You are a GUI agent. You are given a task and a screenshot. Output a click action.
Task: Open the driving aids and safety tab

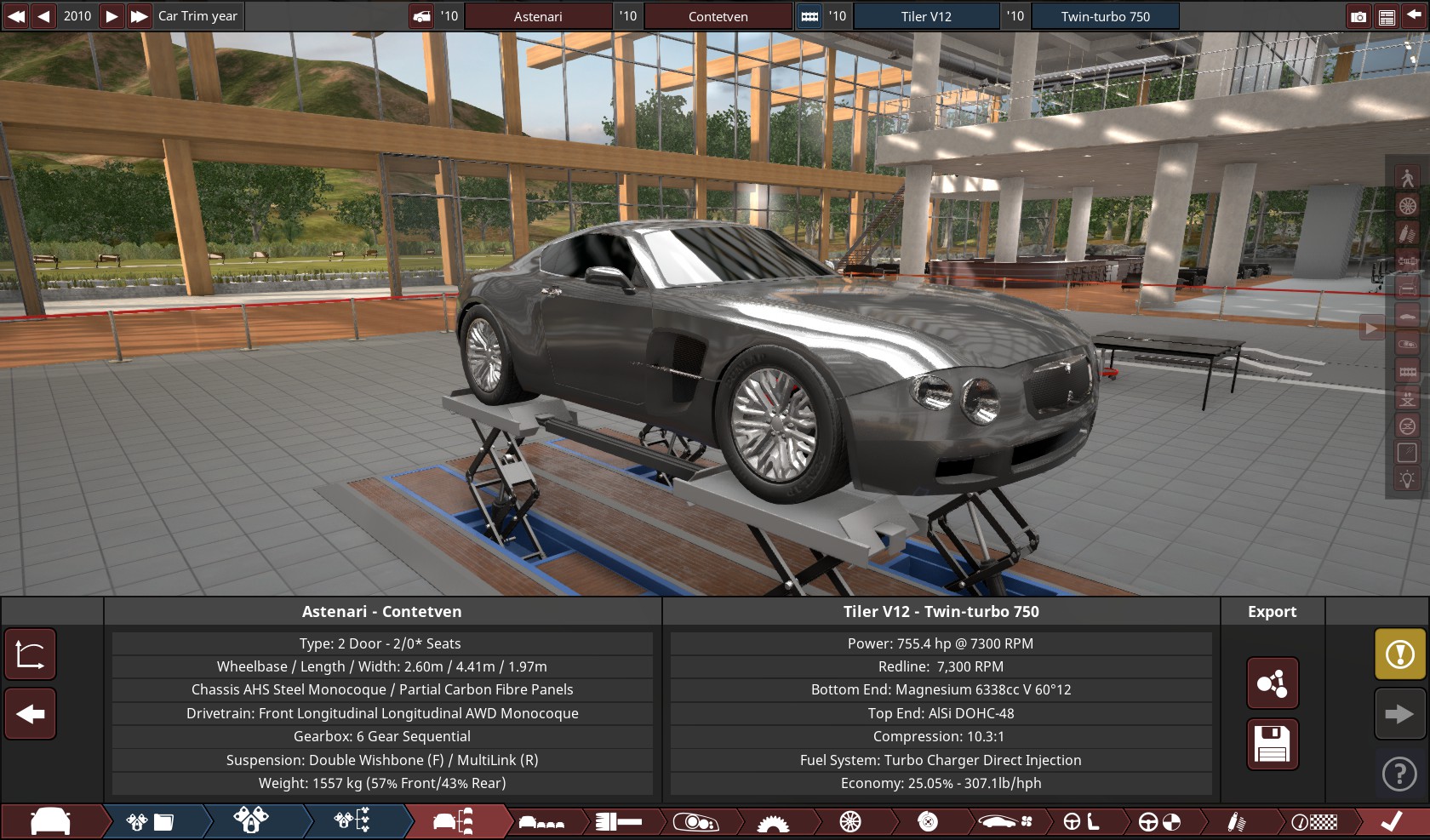tap(1159, 822)
